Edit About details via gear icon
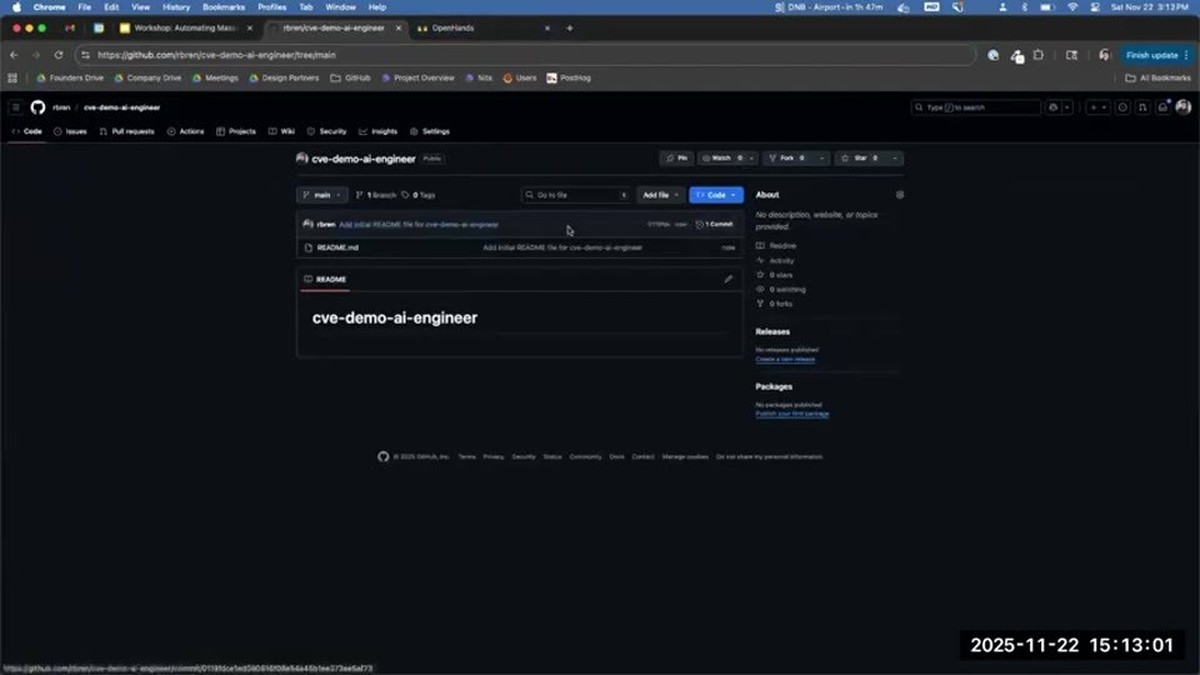Image resolution: width=1200 pixels, height=675 pixels. (900, 195)
